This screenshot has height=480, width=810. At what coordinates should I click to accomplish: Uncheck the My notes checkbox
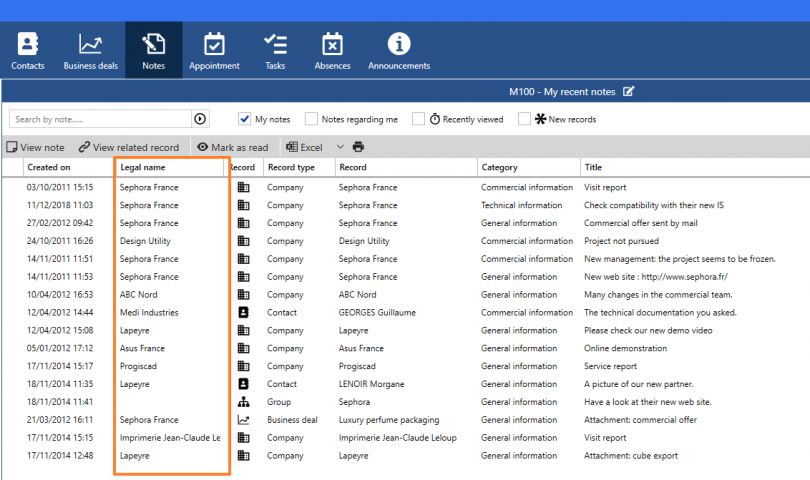coord(244,119)
